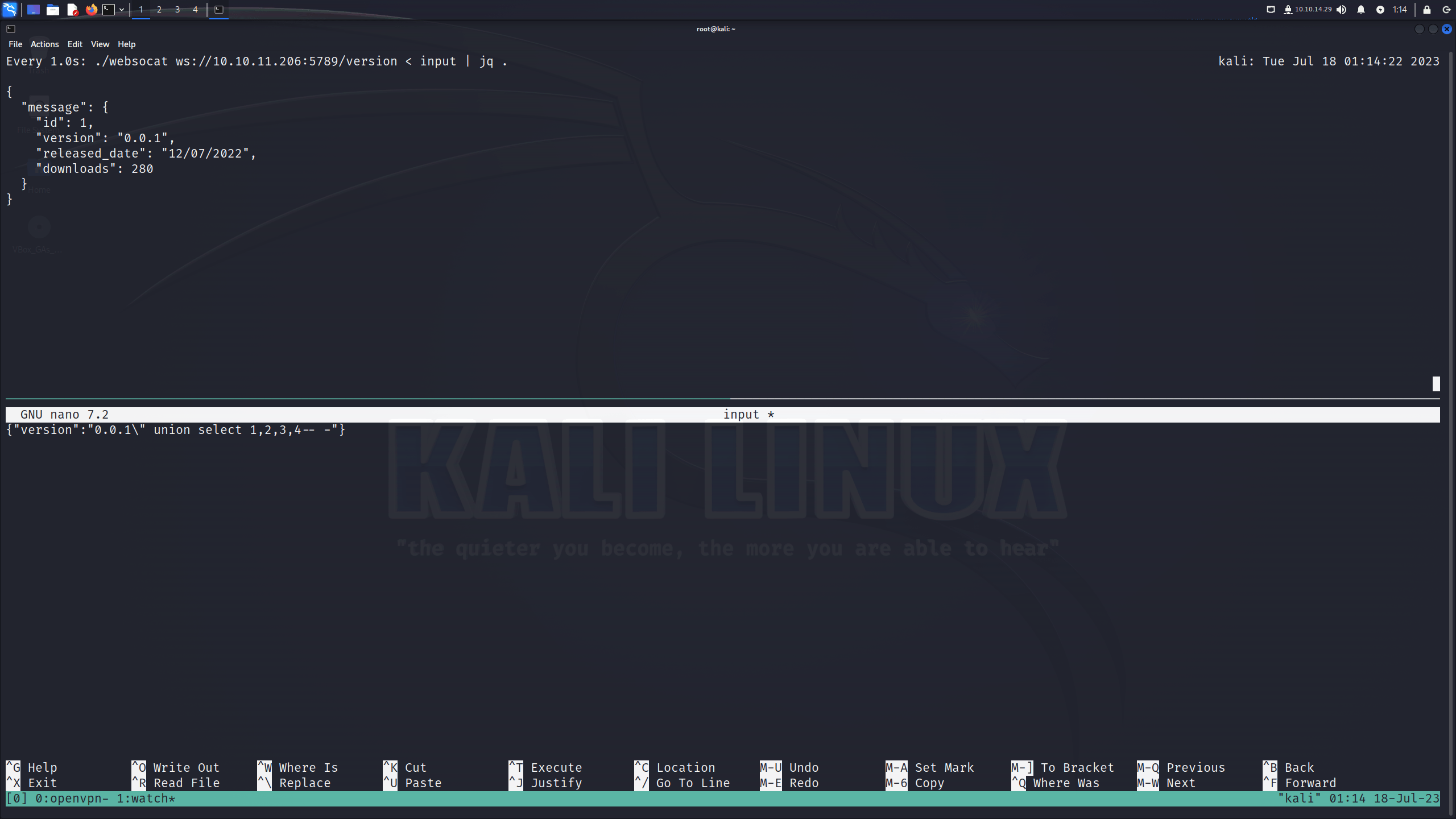Viewport: 1456px width, 819px height.
Task: Select the terminal window taskbar button
Action: [x=219, y=10]
